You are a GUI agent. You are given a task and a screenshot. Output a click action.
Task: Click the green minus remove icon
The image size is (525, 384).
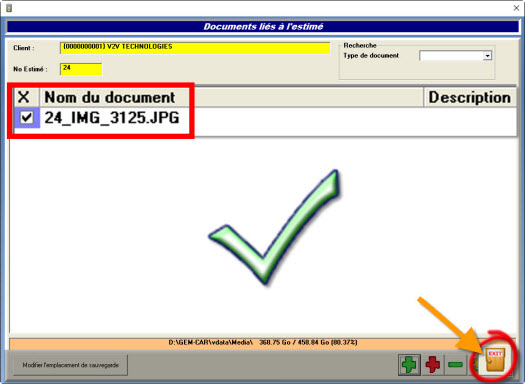click(x=455, y=364)
